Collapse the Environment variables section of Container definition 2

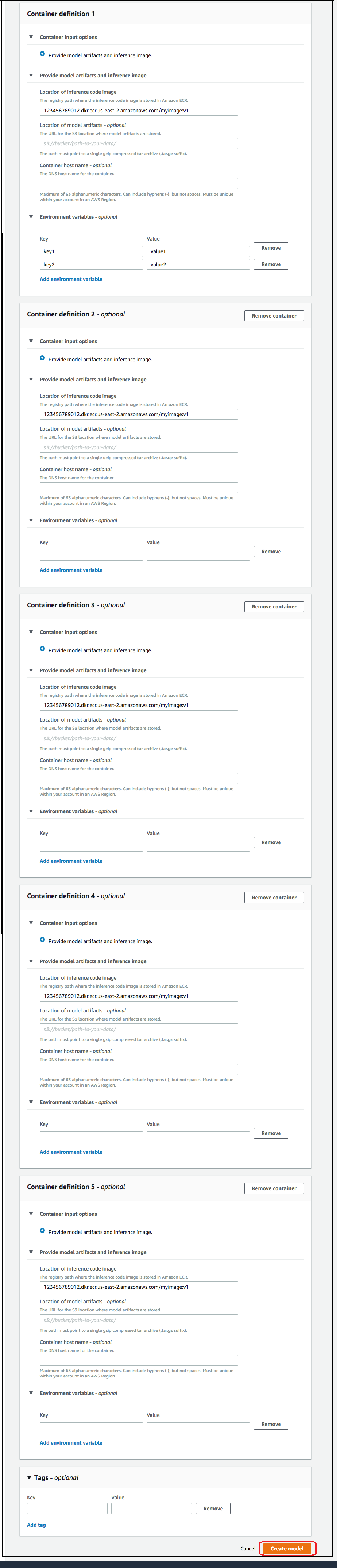coord(30,520)
